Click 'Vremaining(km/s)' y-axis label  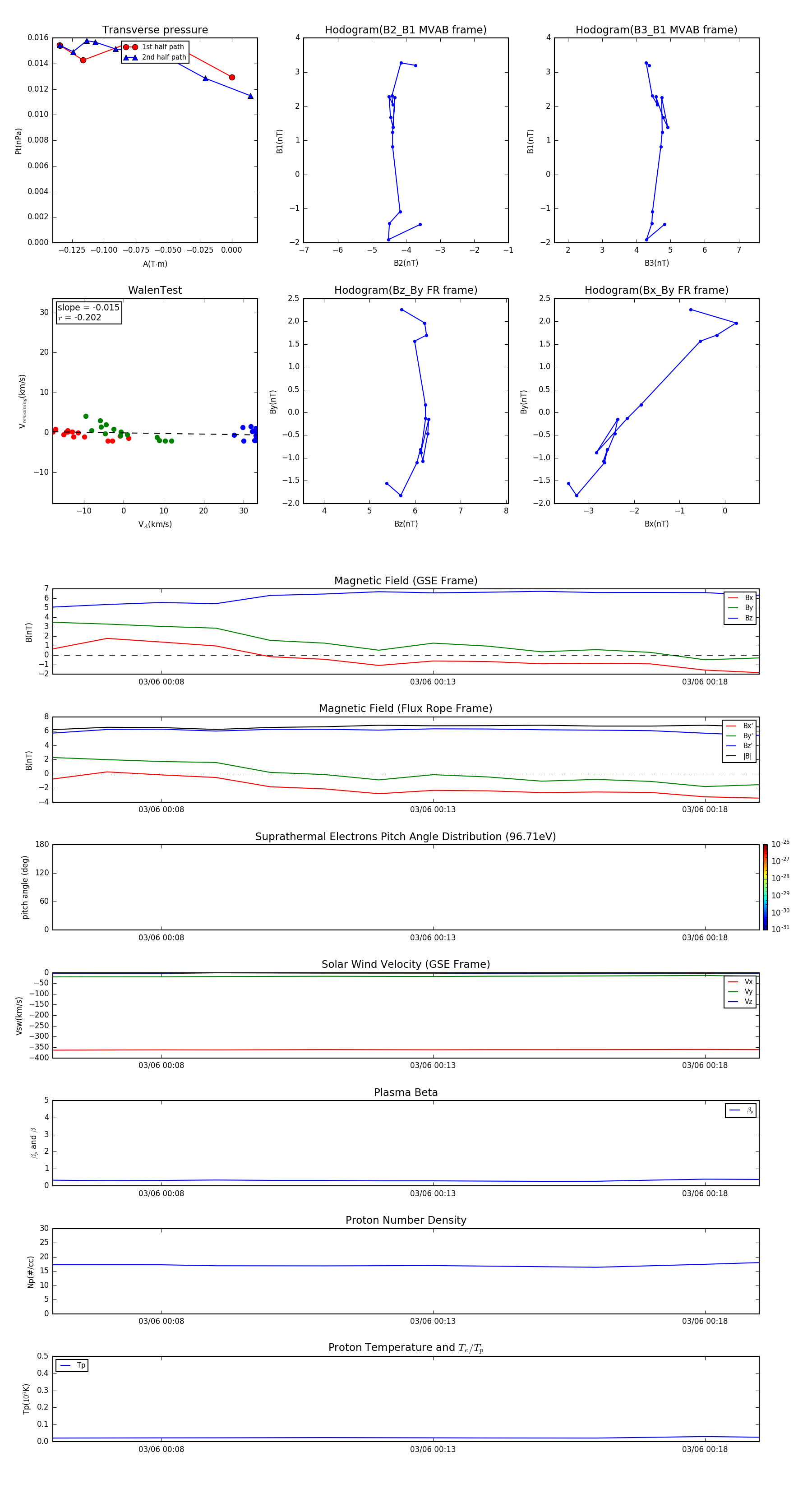pyautogui.click(x=22, y=401)
